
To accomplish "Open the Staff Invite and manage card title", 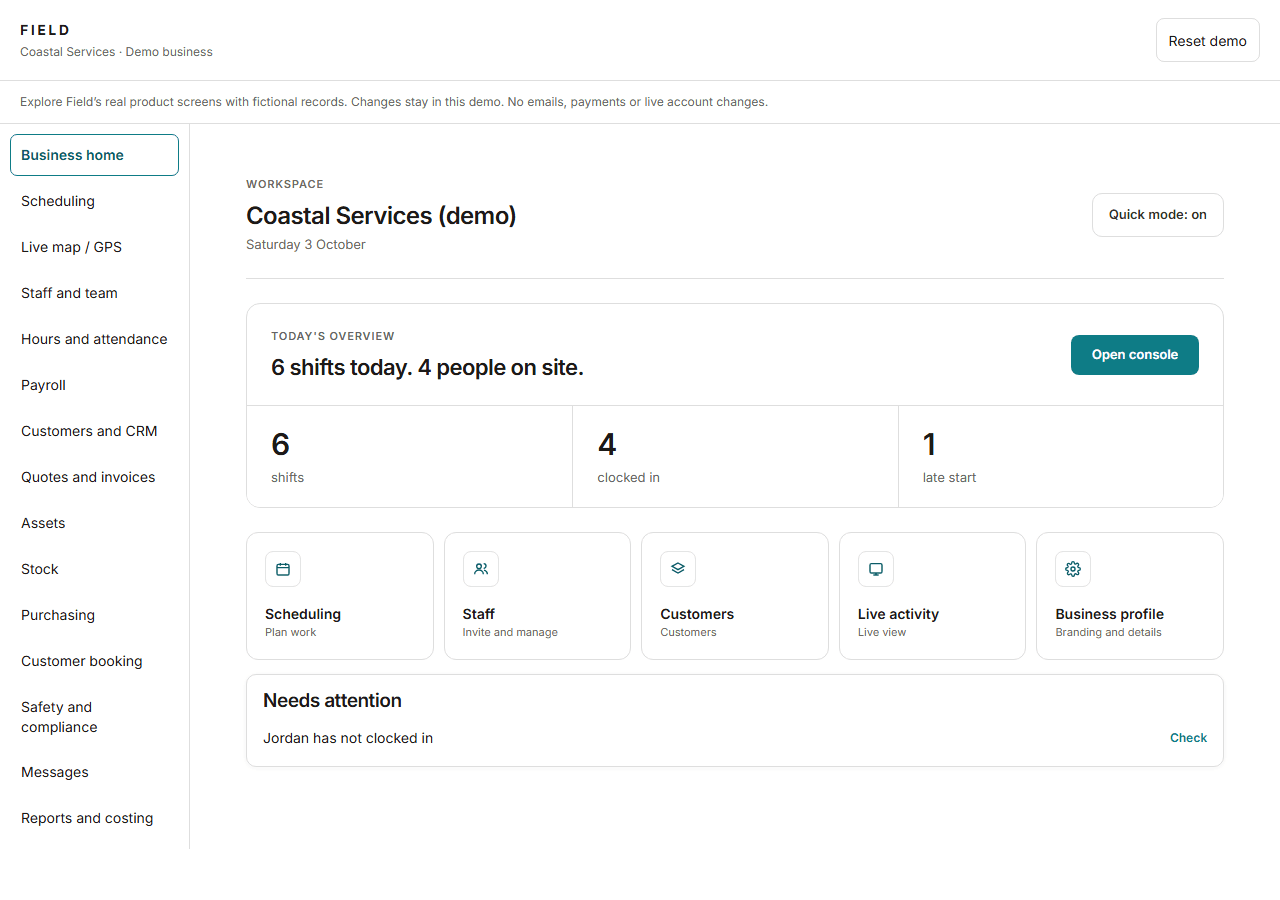I will pyautogui.click(x=479, y=614).
